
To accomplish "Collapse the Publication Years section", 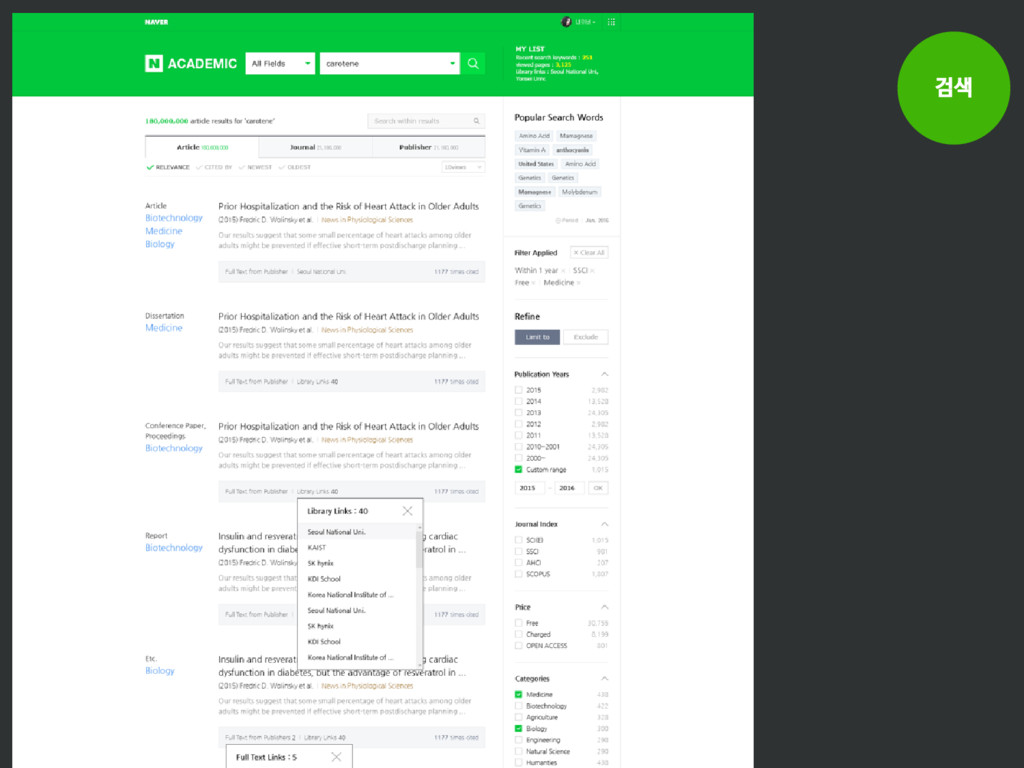I will click(605, 374).
